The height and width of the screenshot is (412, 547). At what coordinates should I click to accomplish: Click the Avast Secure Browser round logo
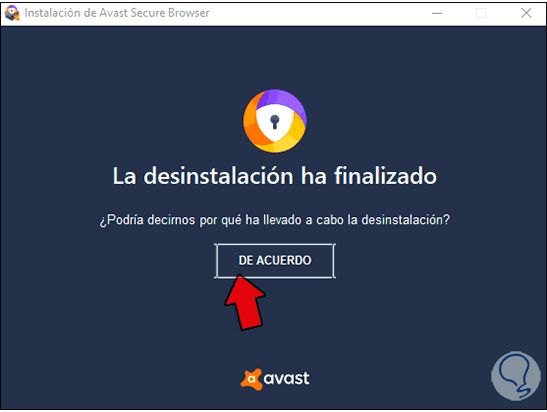275,121
